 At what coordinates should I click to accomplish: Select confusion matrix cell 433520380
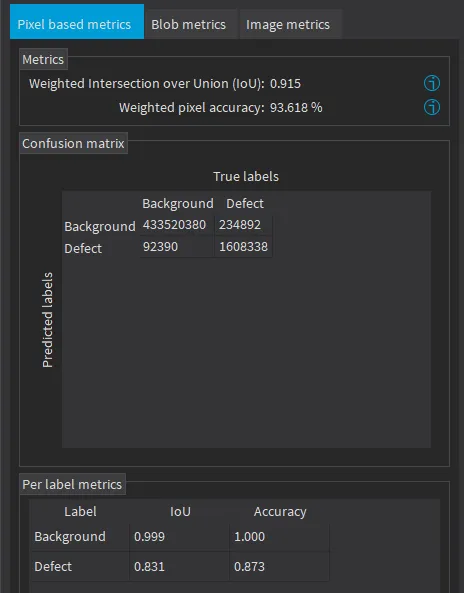tap(177, 225)
